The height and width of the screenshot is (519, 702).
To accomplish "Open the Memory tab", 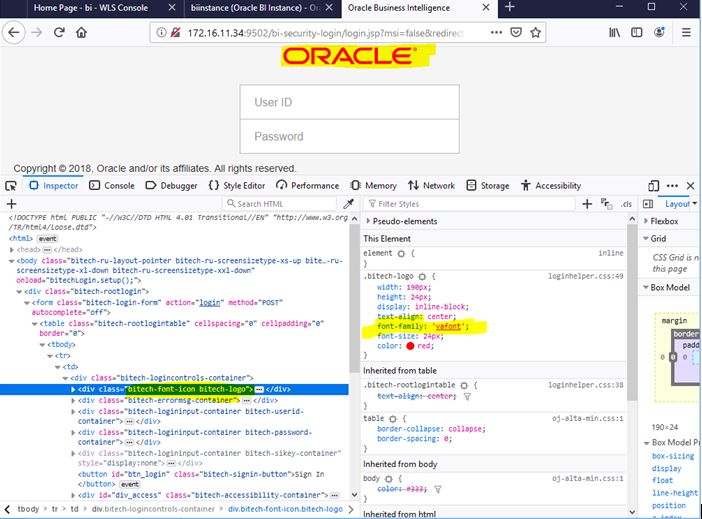I will [373, 186].
